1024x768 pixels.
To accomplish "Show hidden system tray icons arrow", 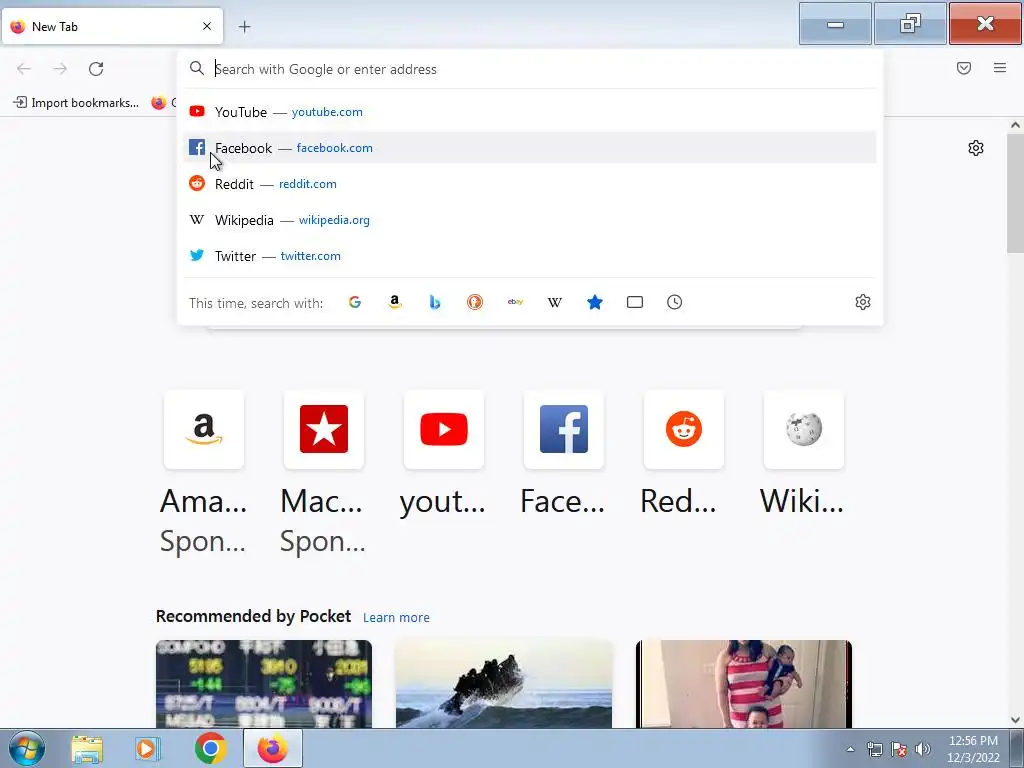I will point(850,749).
